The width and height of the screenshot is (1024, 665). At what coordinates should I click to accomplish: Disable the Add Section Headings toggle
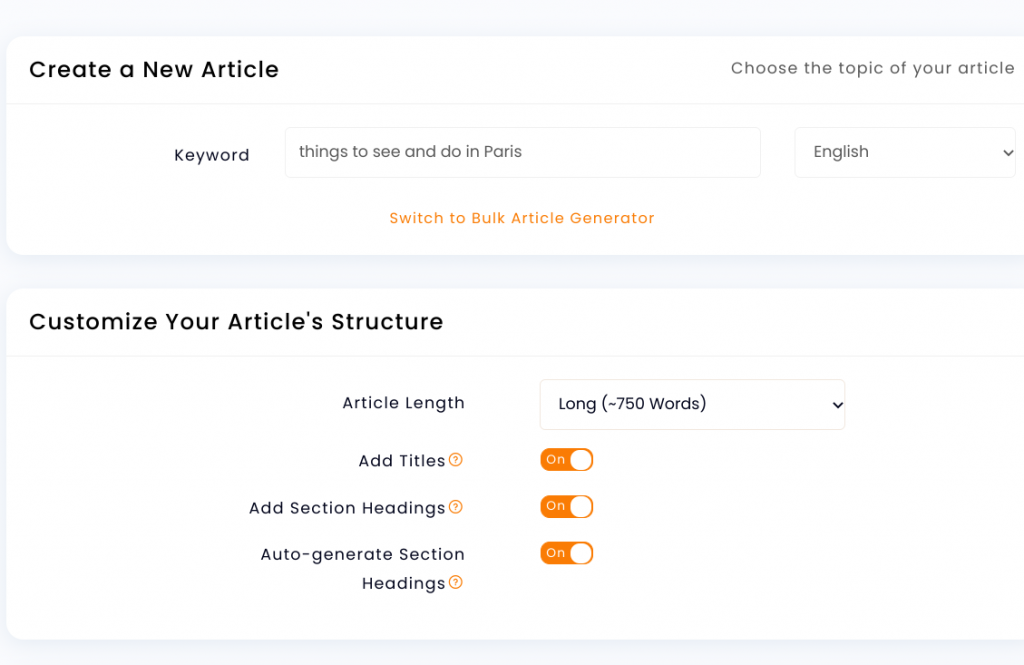pos(566,506)
